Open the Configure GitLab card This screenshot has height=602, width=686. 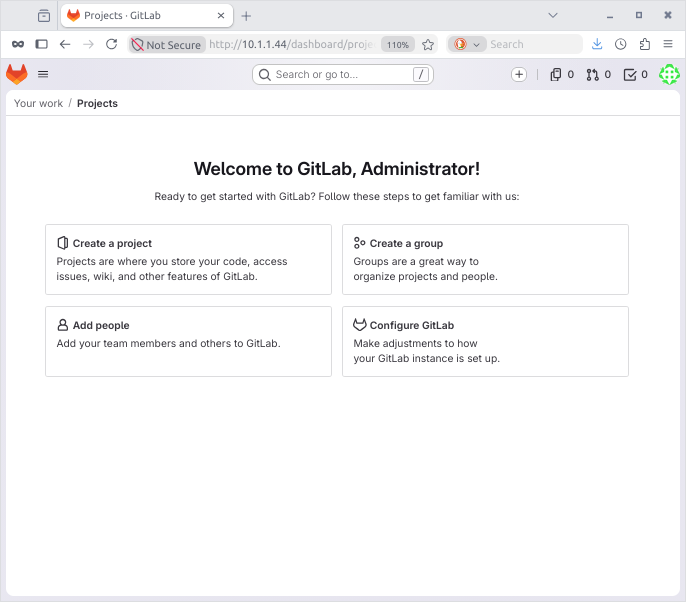pos(485,341)
